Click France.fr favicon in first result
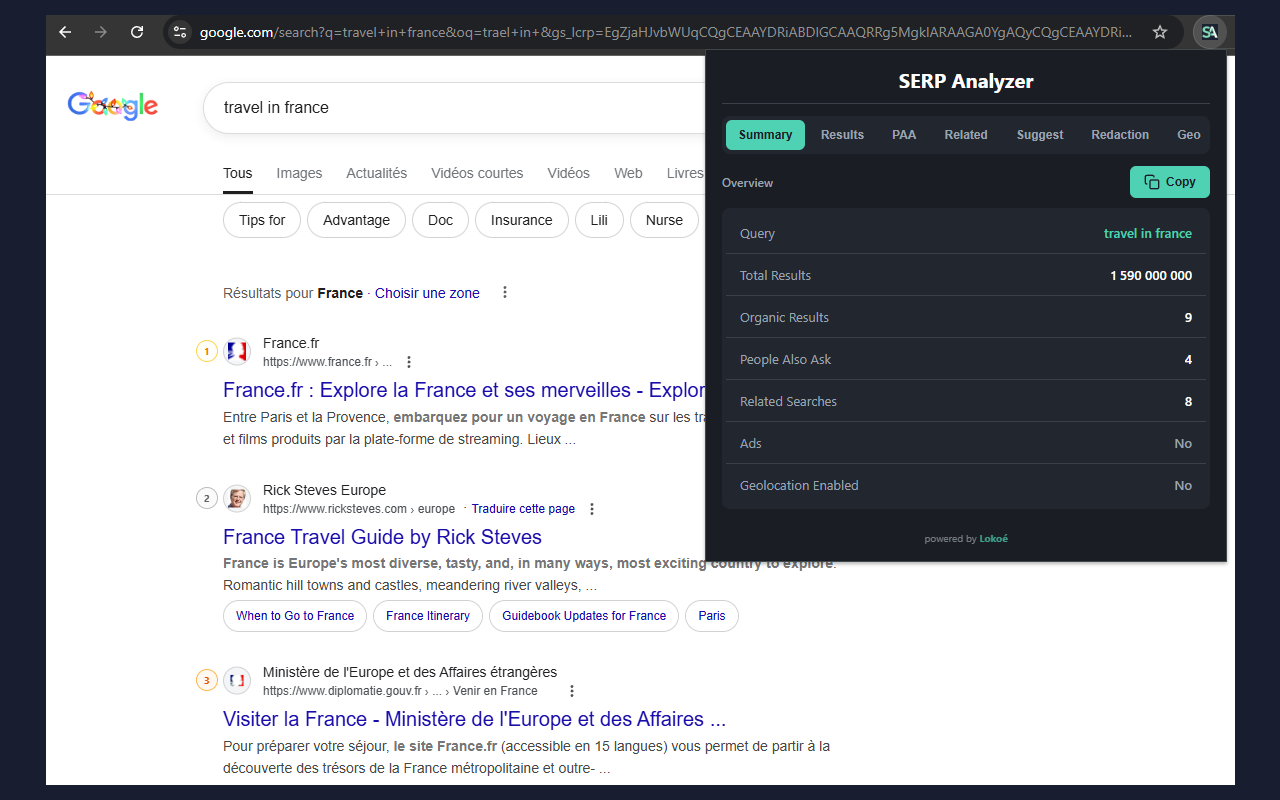 click(x=237, y=351)
